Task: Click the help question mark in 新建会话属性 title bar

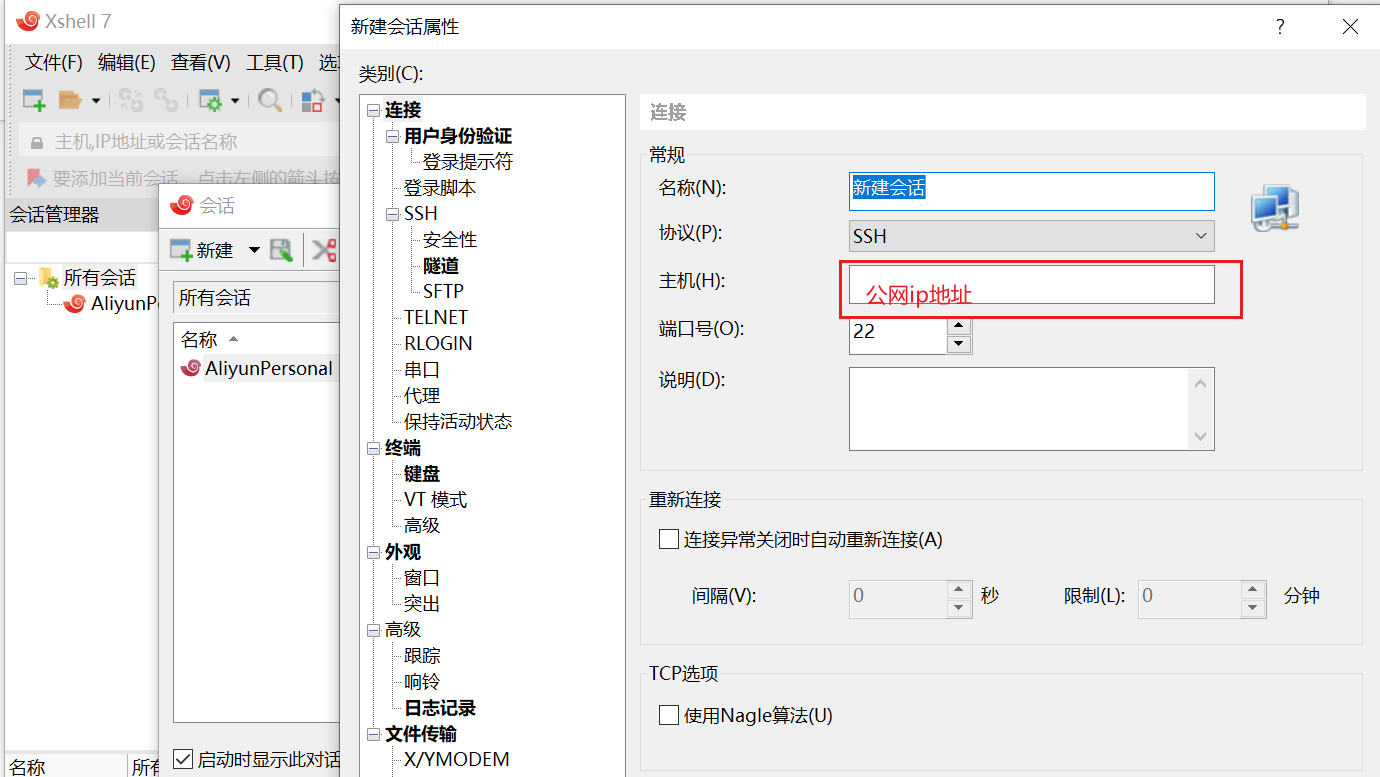Action: click(x=1280, y=27)
